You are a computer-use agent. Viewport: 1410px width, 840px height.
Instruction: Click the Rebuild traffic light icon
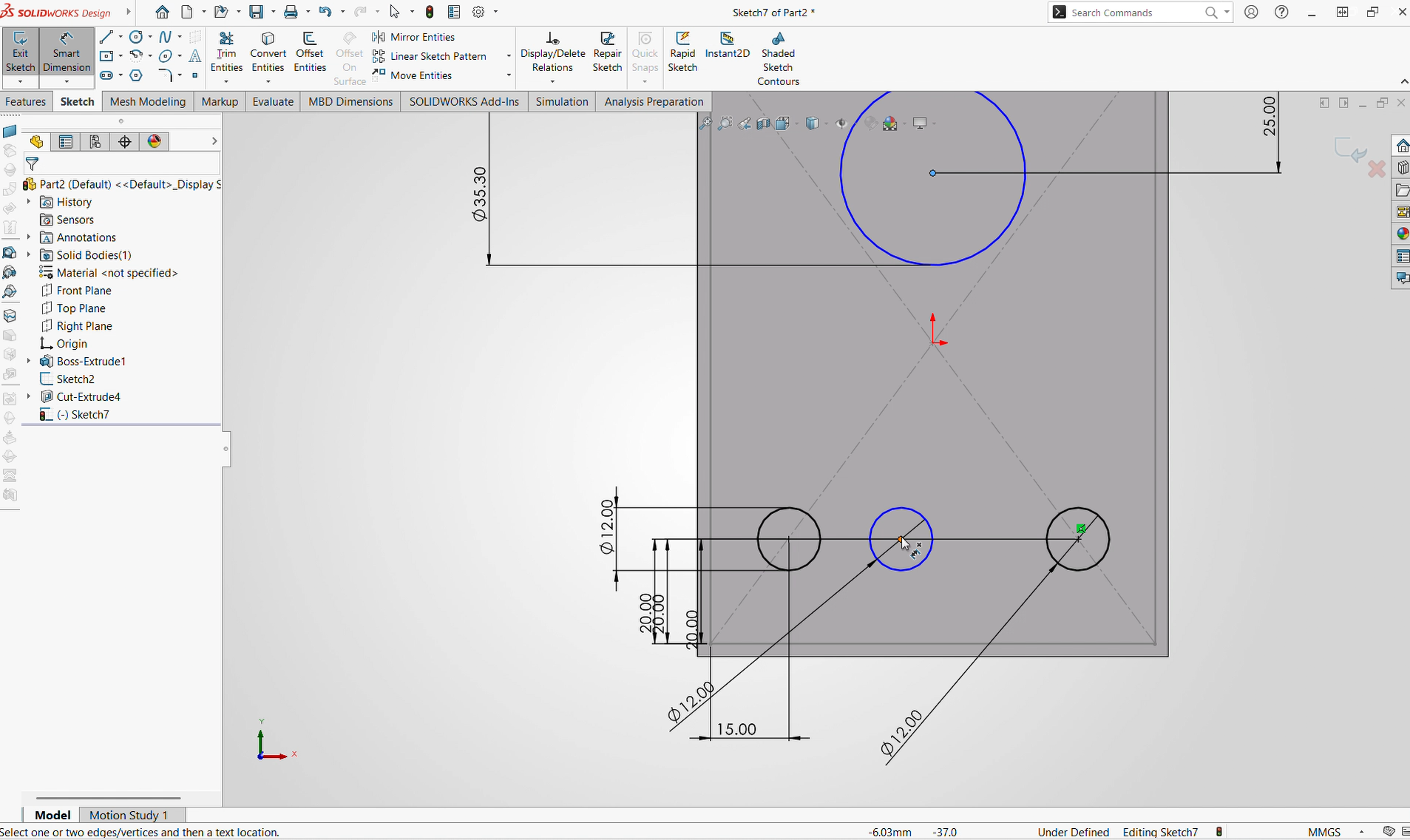coord(430,12)
